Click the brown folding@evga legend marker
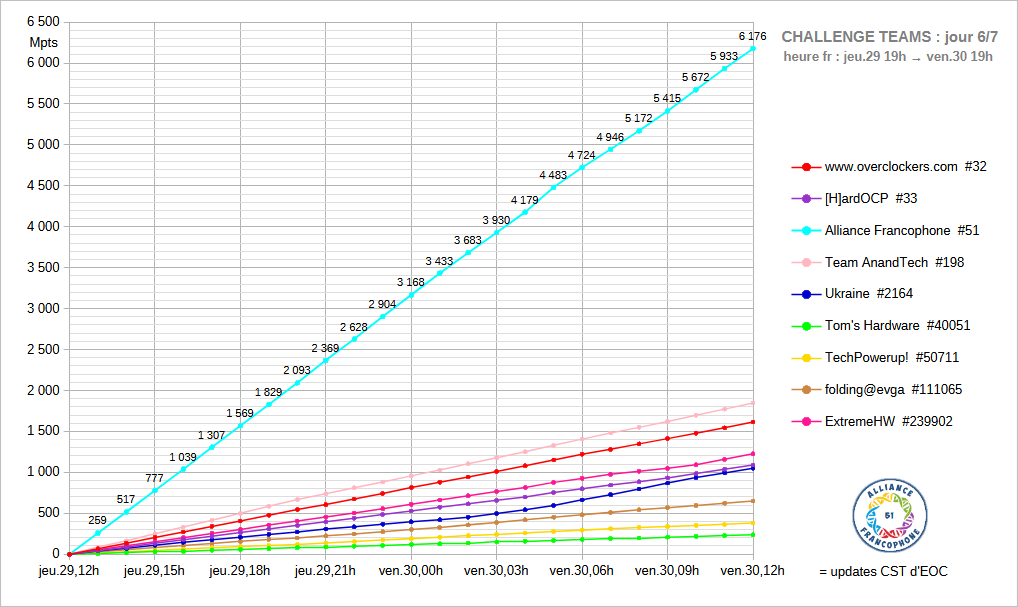1018x607 pixels. tap(806, 390)
